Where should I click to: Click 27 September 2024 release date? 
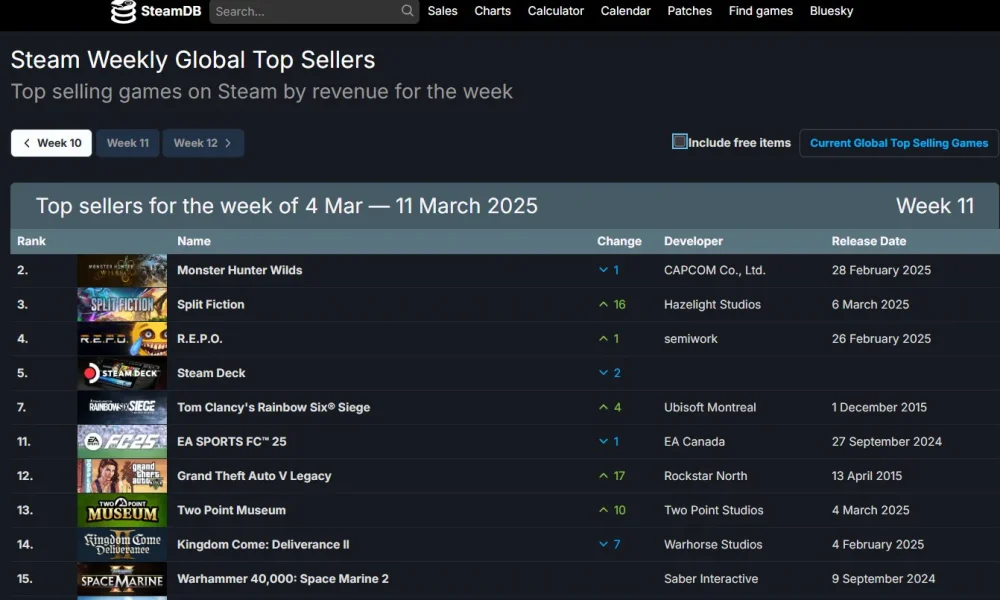pyautogui.click(x=886, y=441)
